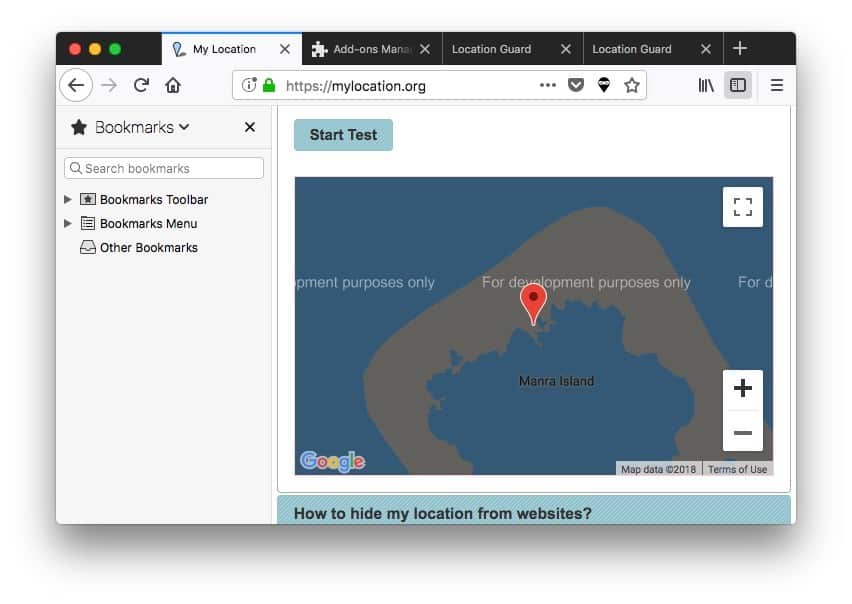The width and height of the screenshot is (852, 604).
Task: Open the Firefox hamburger menu
Action: pos(776,86)
